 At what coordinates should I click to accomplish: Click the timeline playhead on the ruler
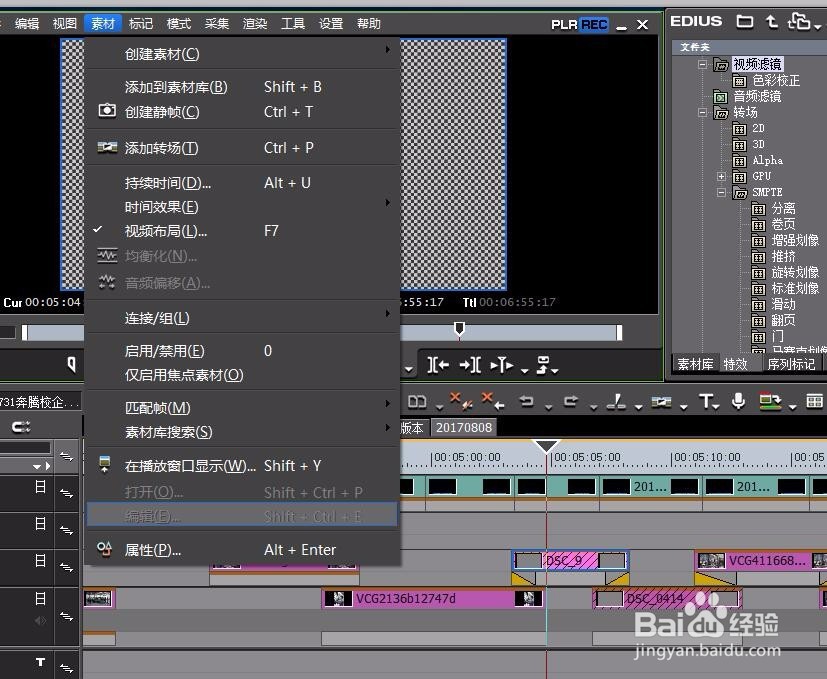[x=546, y=446]
